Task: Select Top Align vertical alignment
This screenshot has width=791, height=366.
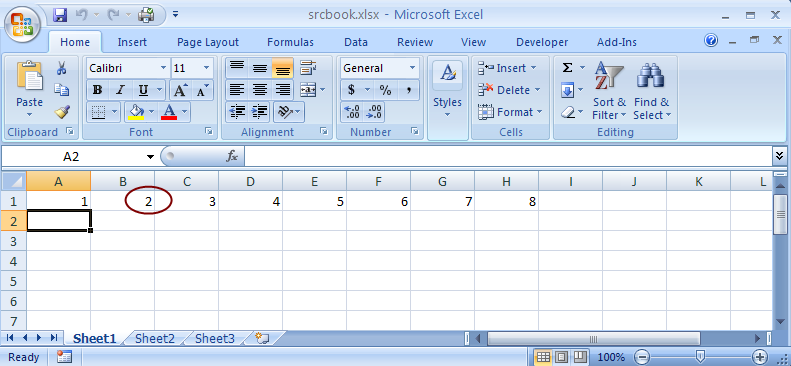Action: pos(237,68)
